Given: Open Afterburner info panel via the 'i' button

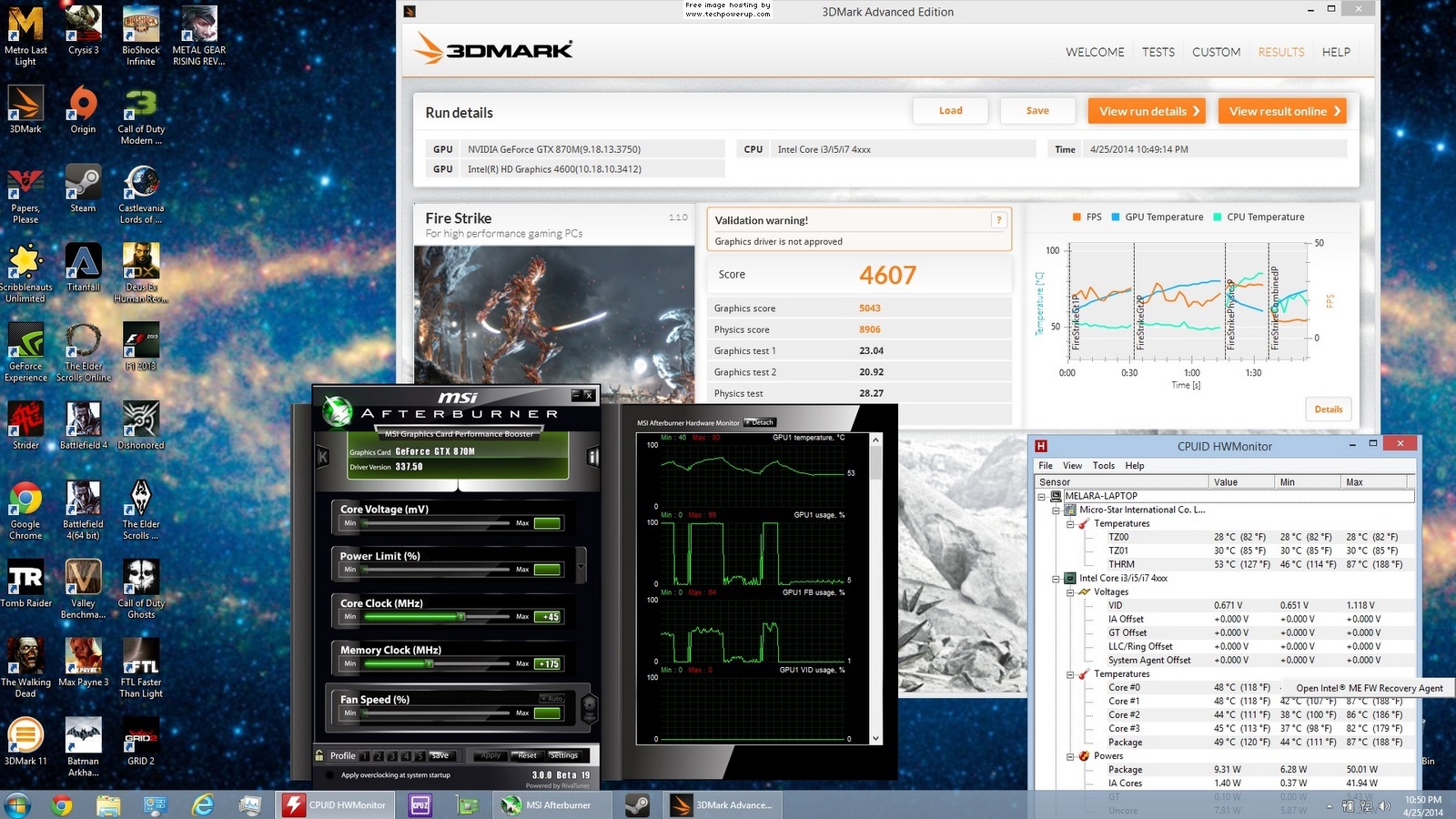Looking at the screenshot, I should [593, 457].
